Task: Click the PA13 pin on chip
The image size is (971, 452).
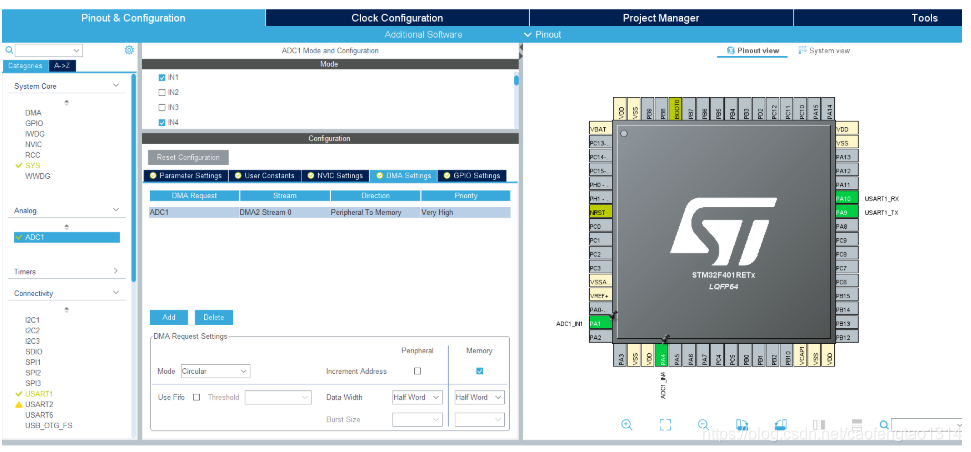Action: click(847, 157)
